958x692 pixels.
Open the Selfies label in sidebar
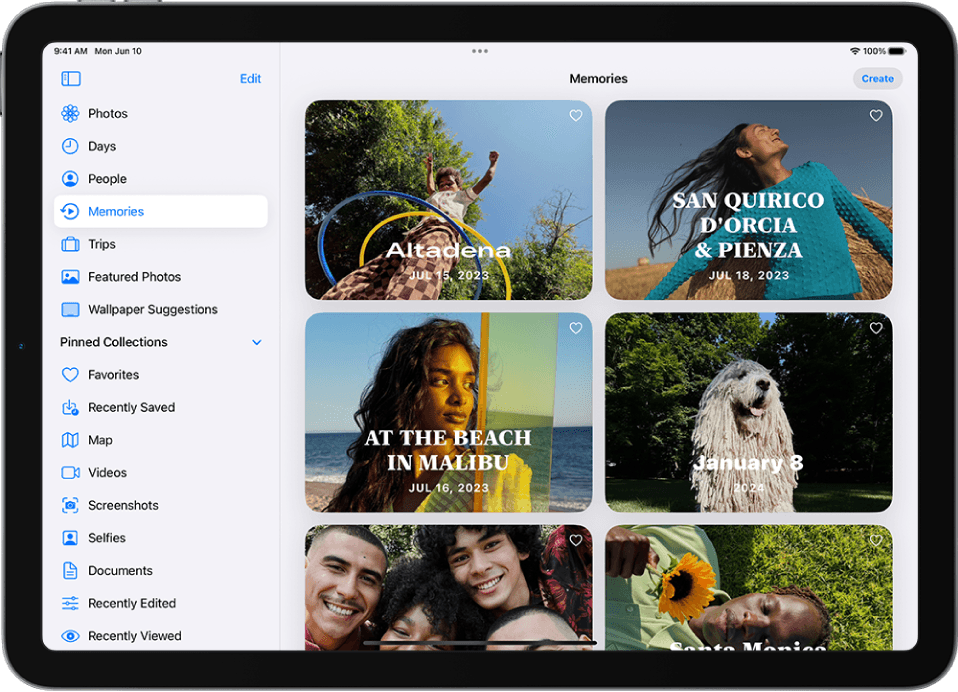coord(107,537)
